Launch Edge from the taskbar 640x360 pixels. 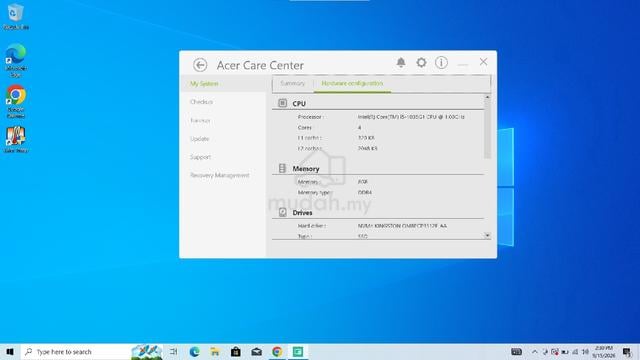click(194, 351)
